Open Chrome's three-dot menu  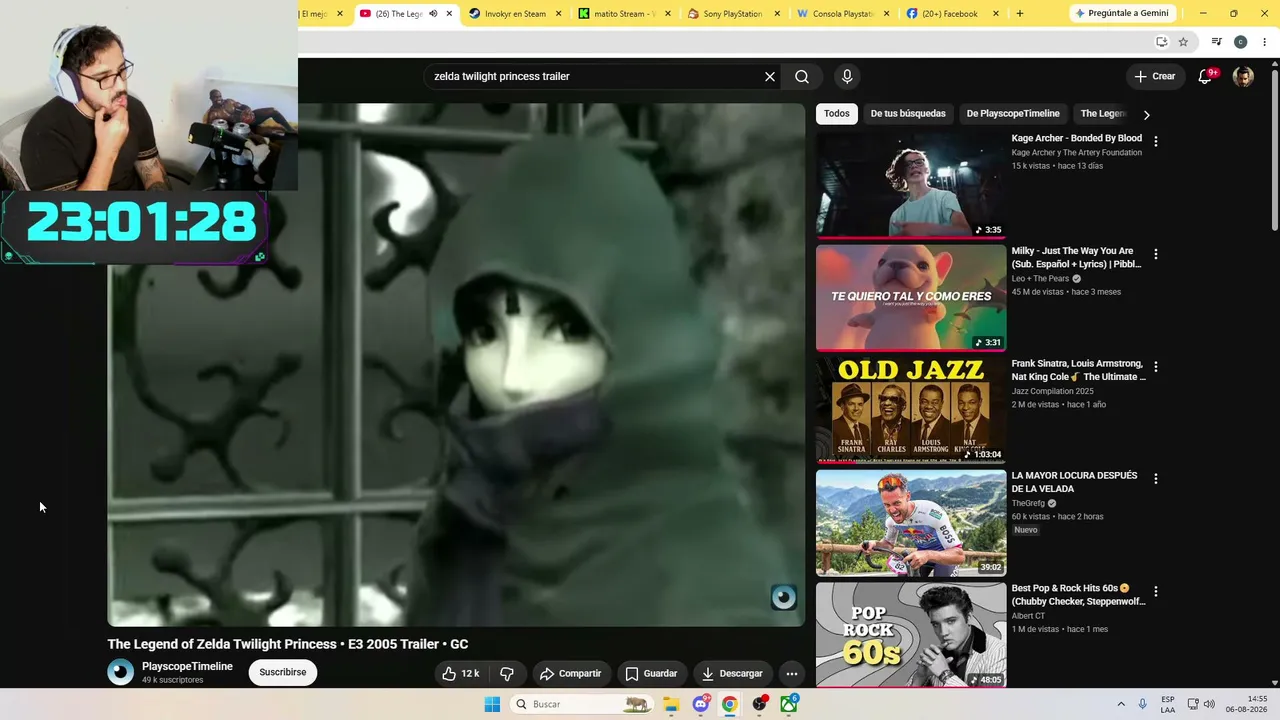pyautogui.click(x=1265, y=42)
